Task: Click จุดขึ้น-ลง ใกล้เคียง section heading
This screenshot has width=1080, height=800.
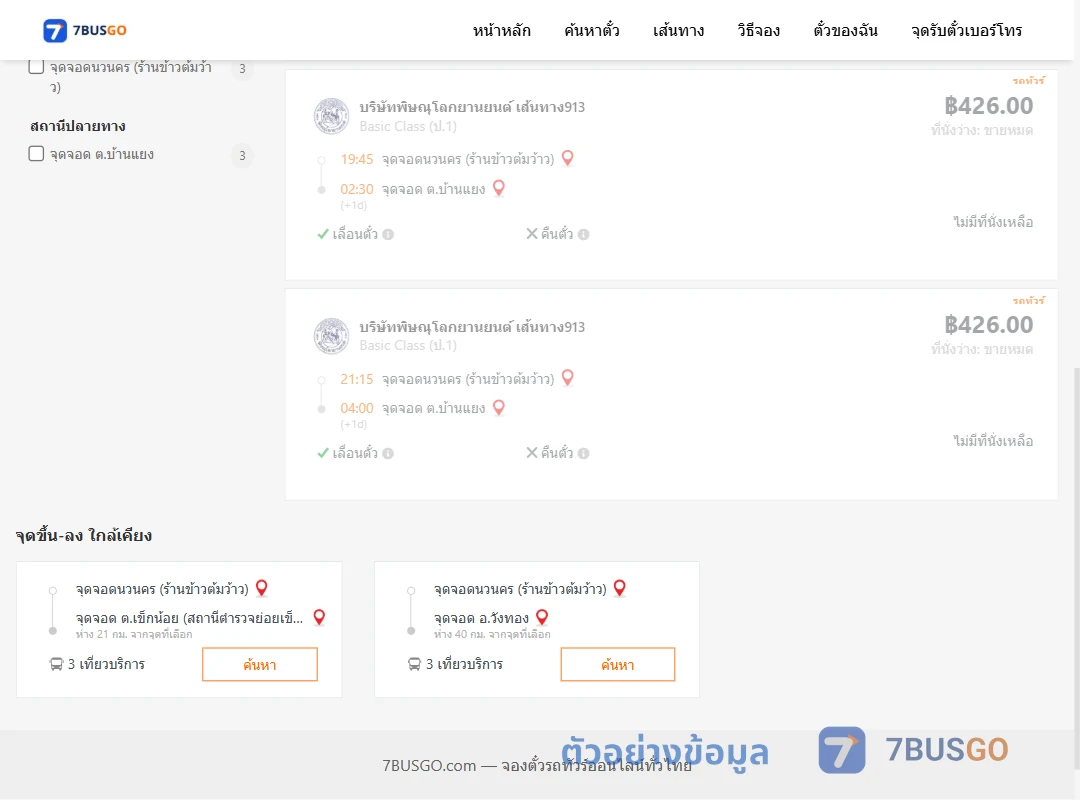Action: (84, 535)
